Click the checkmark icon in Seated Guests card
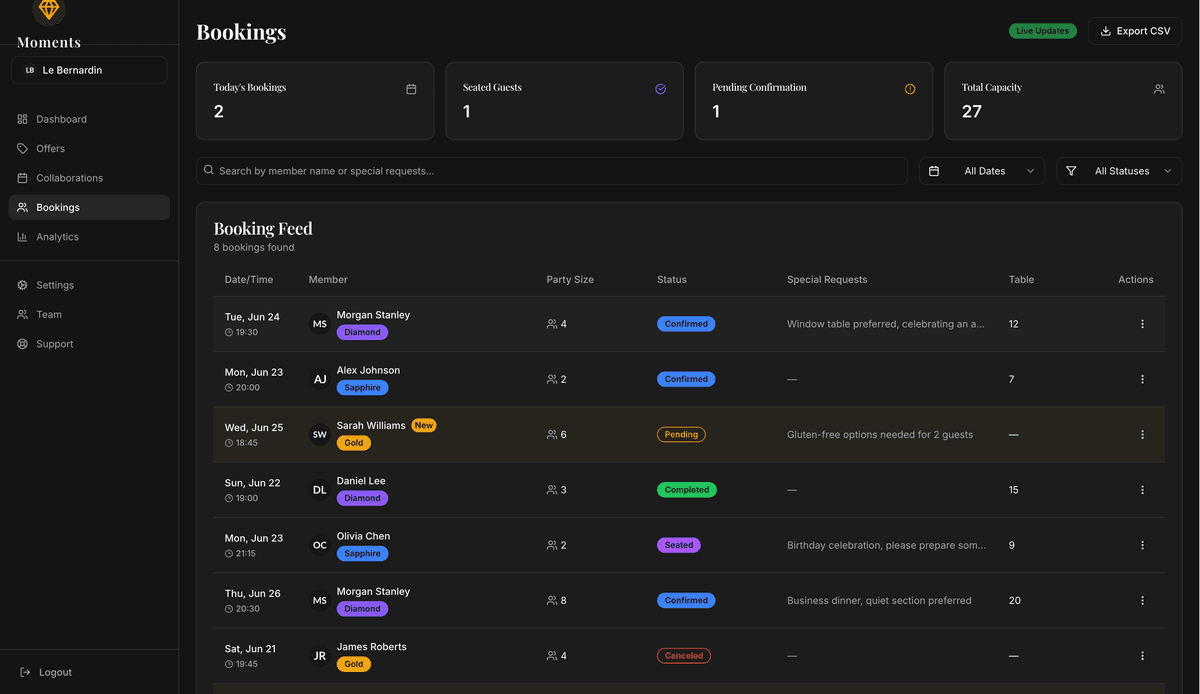The image size is (1200, 694). (660, 89)
